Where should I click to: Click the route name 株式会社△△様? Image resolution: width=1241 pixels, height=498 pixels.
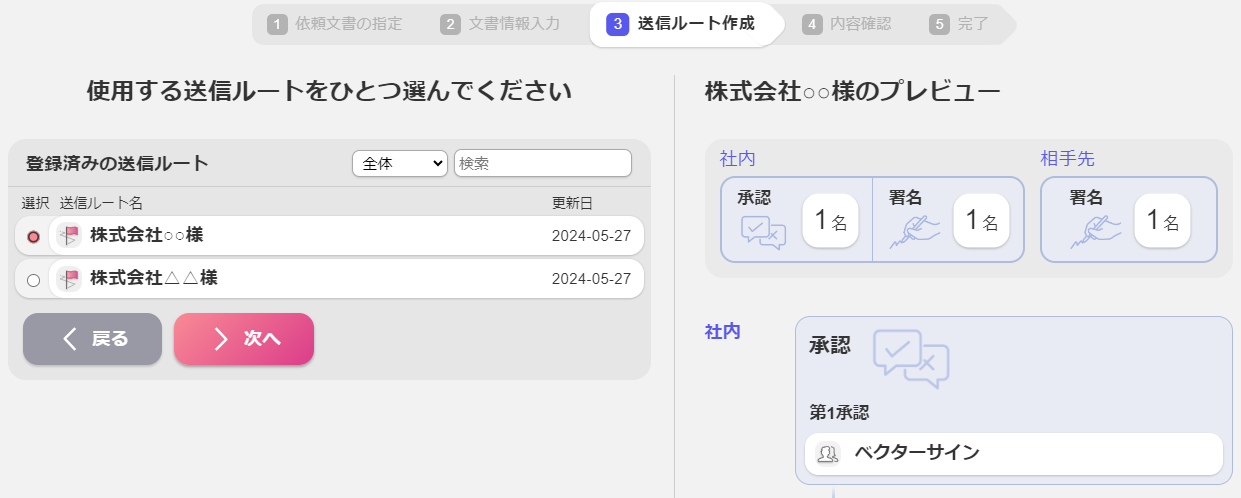pos(154,279)
